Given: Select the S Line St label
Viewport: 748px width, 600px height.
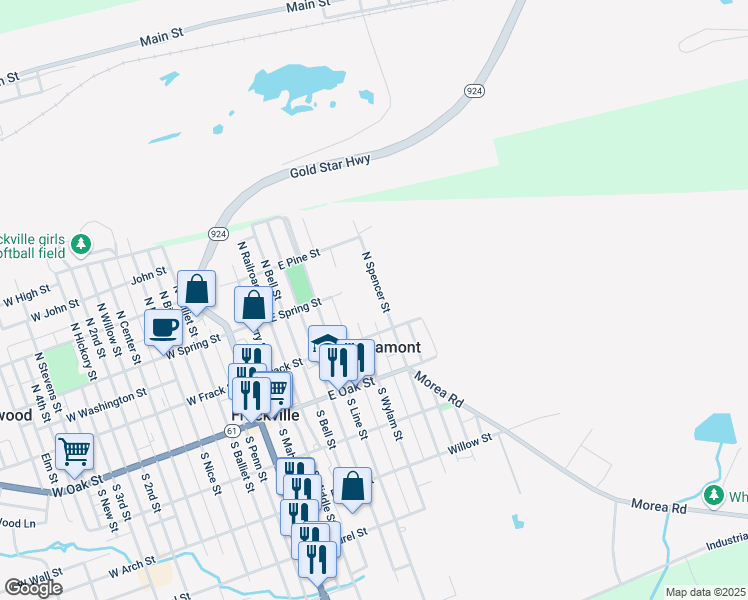Looking at the screenshot, I should pyautogui.click(x=357, y=419).
